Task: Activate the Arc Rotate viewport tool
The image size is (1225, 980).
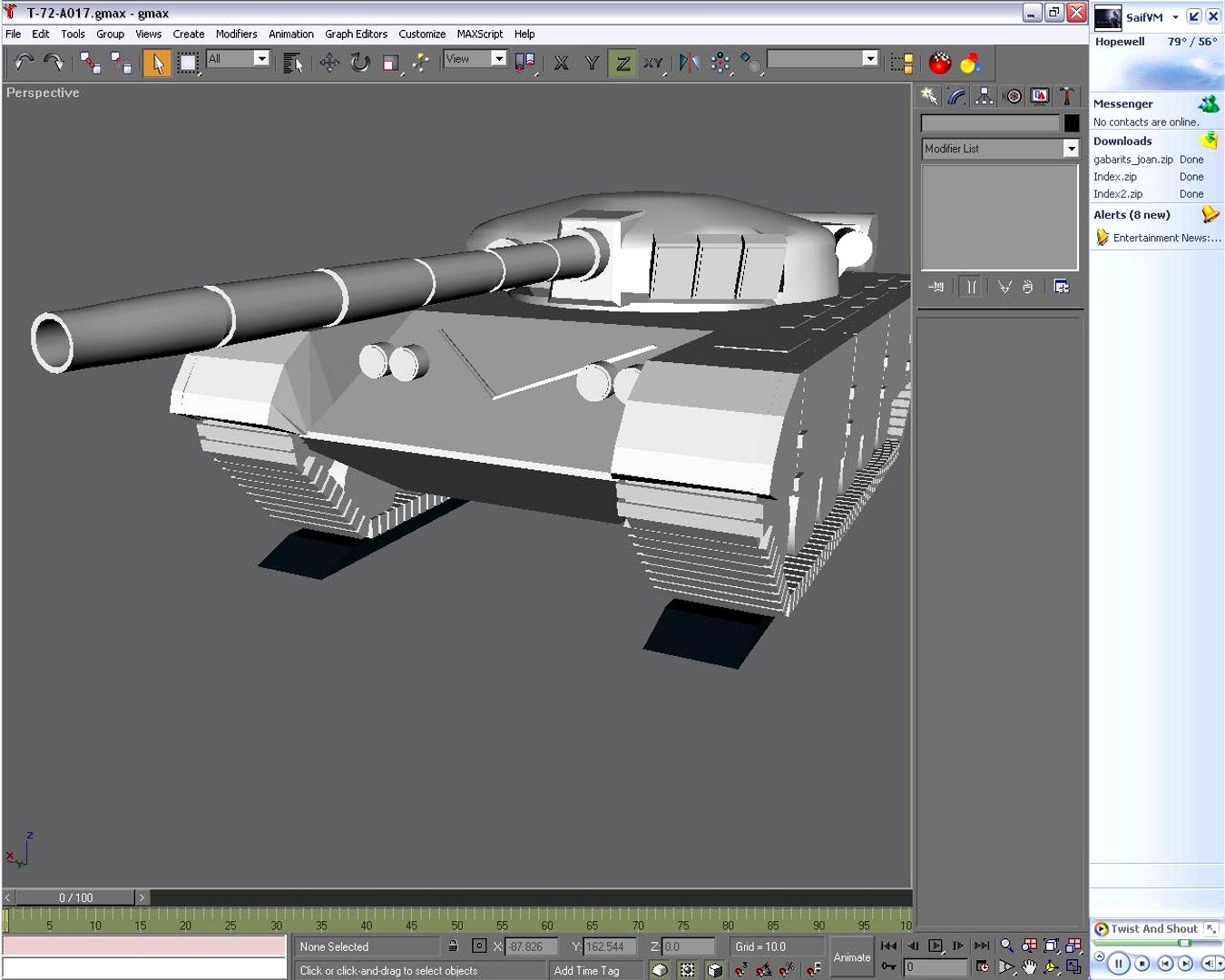Action: [x=1052, y=966]
